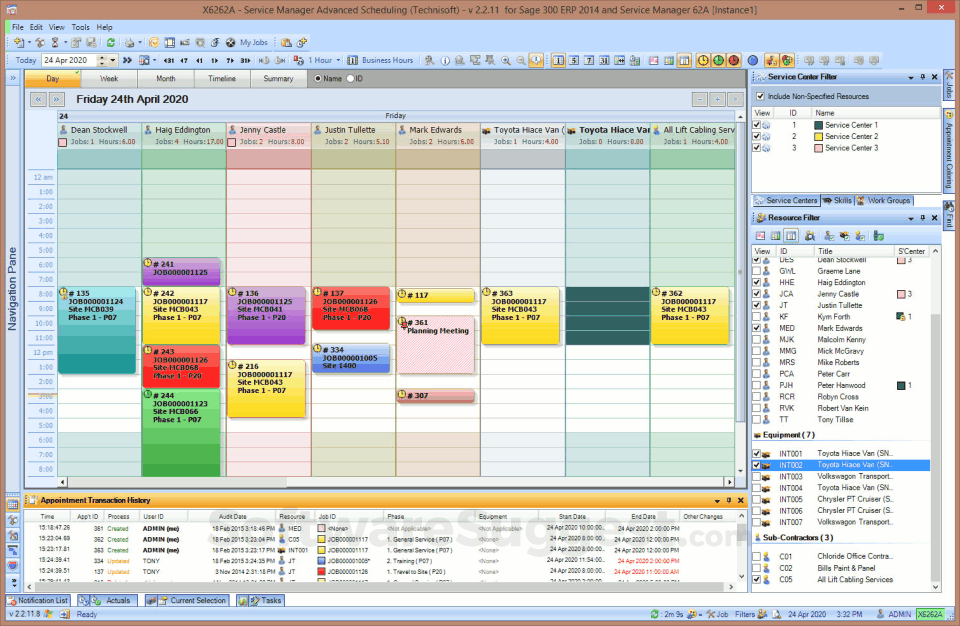
Task: Open the Tools menu
Action: point(80,28)
